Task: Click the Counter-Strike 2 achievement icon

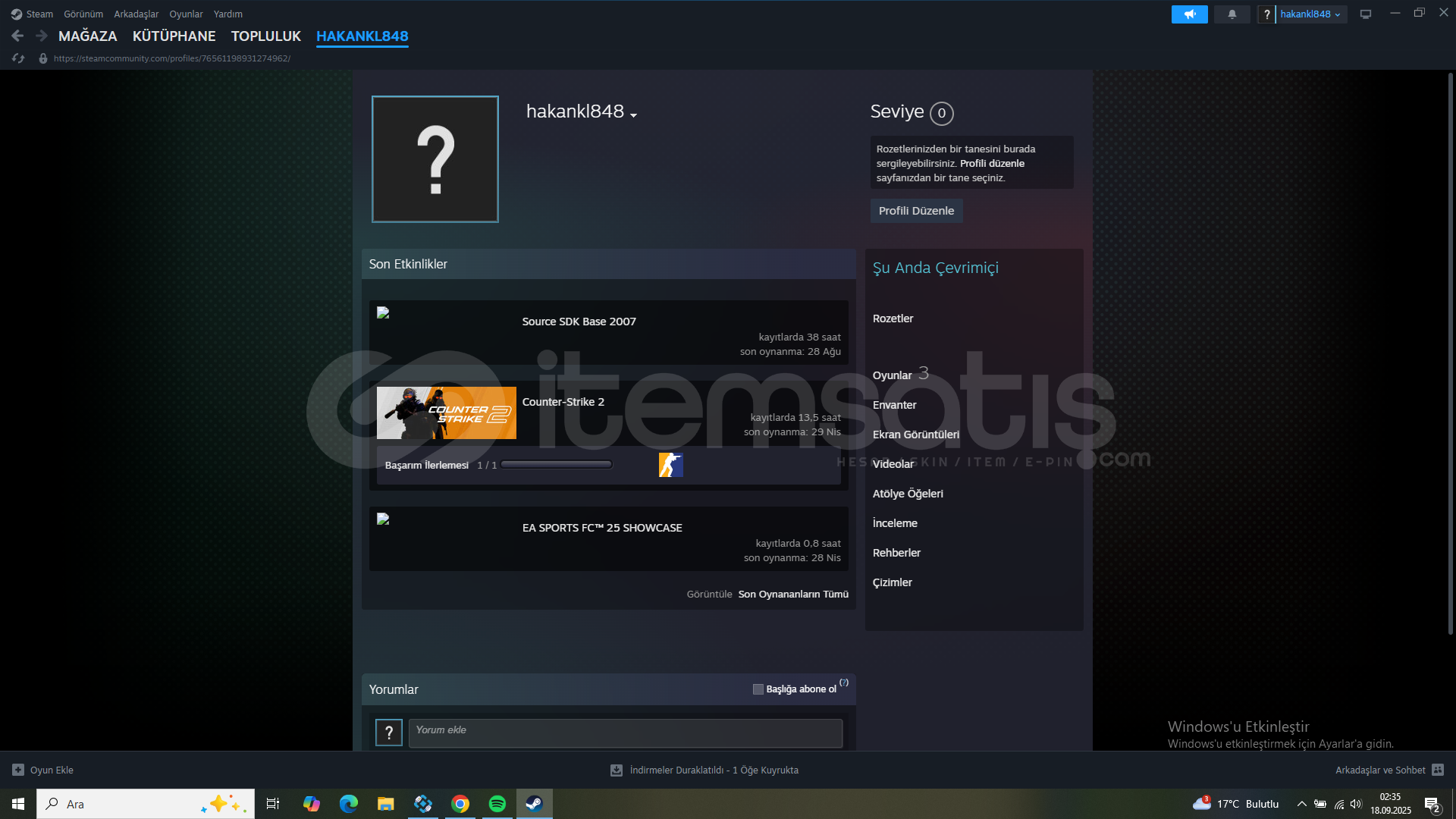Action: tap(671, 465)
